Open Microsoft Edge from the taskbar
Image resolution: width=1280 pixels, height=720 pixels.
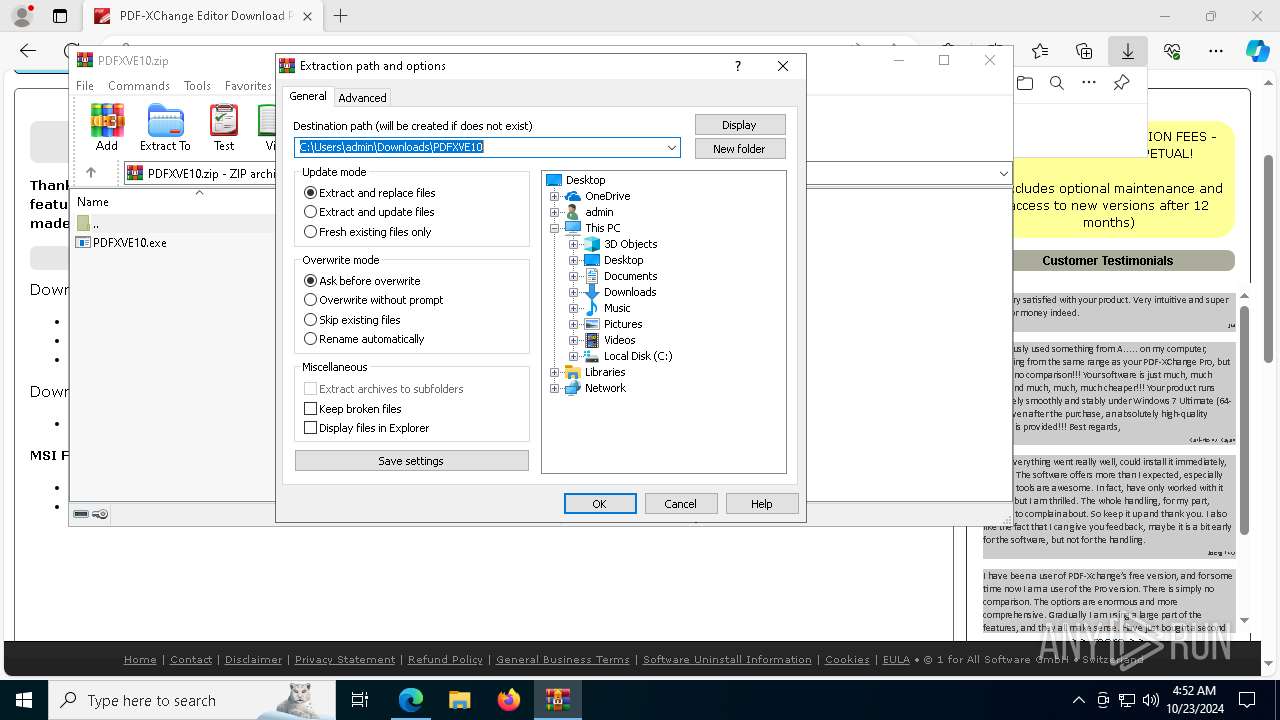(x=411, y=700)
